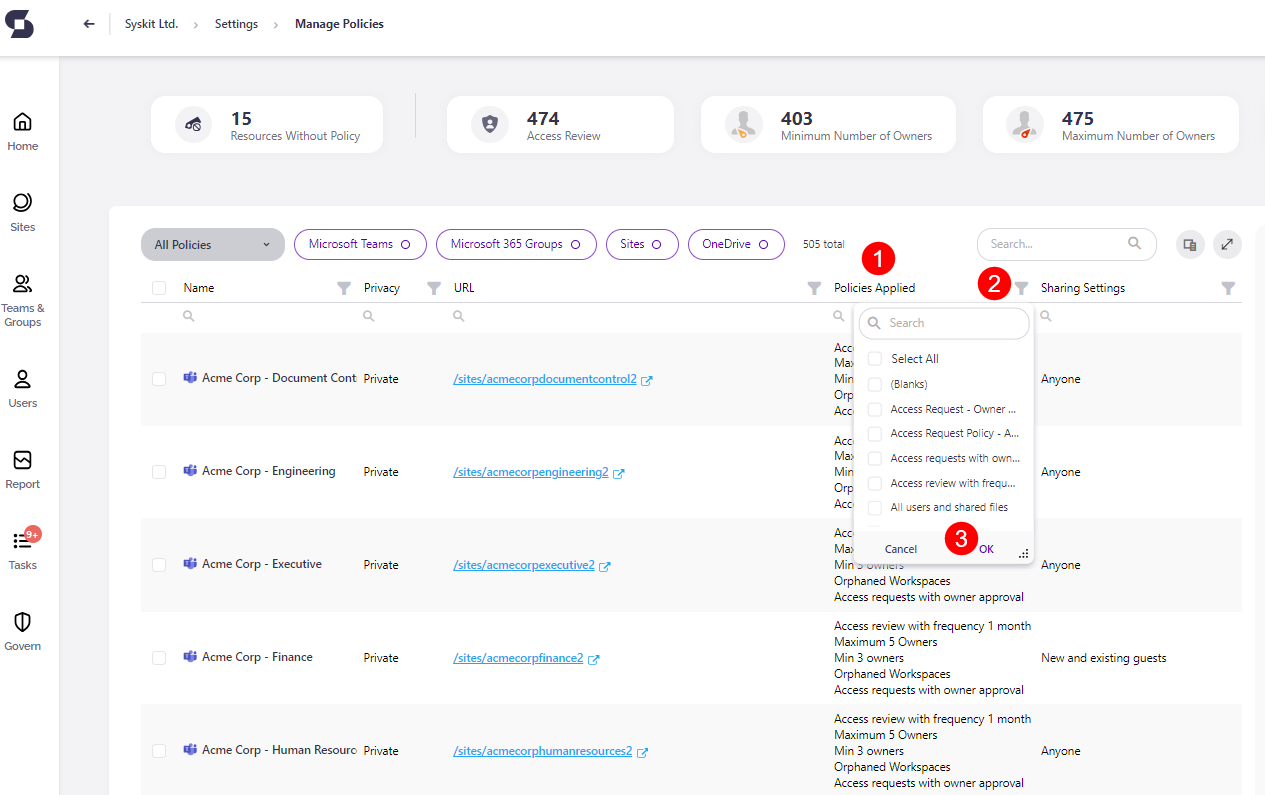The width and height of the screenshot is (1265, 795).
Task: Select the Microsoft Teams filter pill
Action: 360,244
